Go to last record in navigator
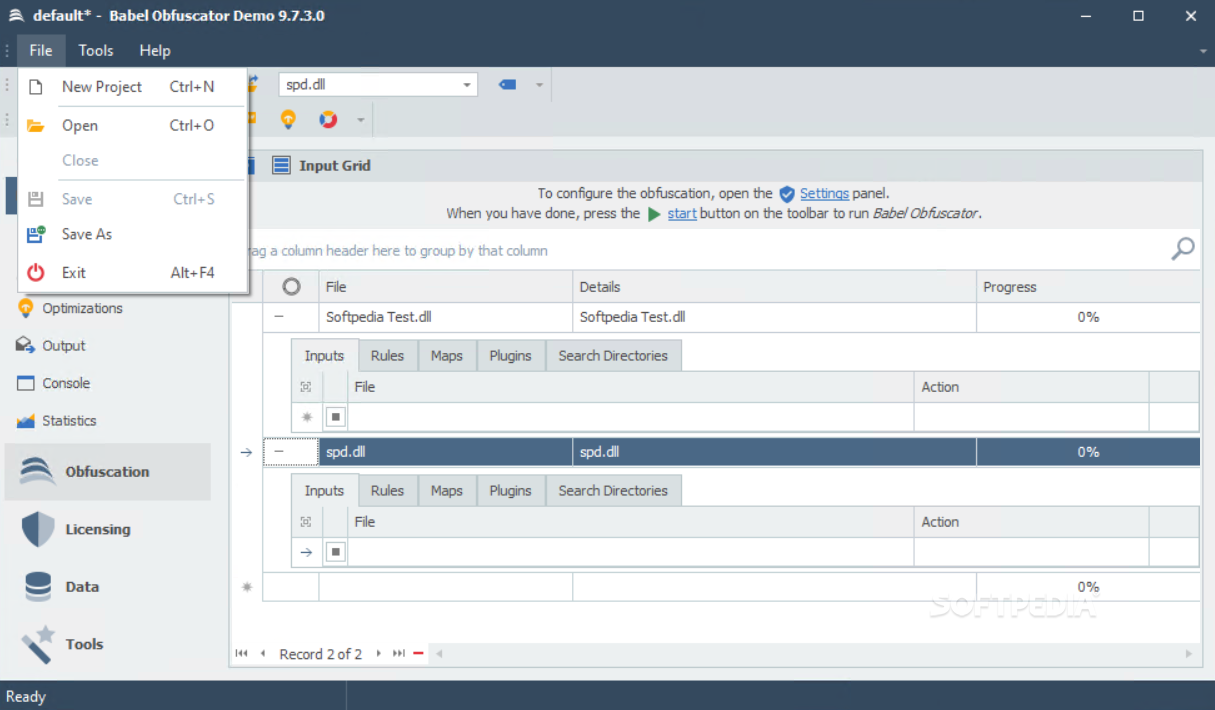Viewport: 1215px width, 710px height. click(399, 654)
